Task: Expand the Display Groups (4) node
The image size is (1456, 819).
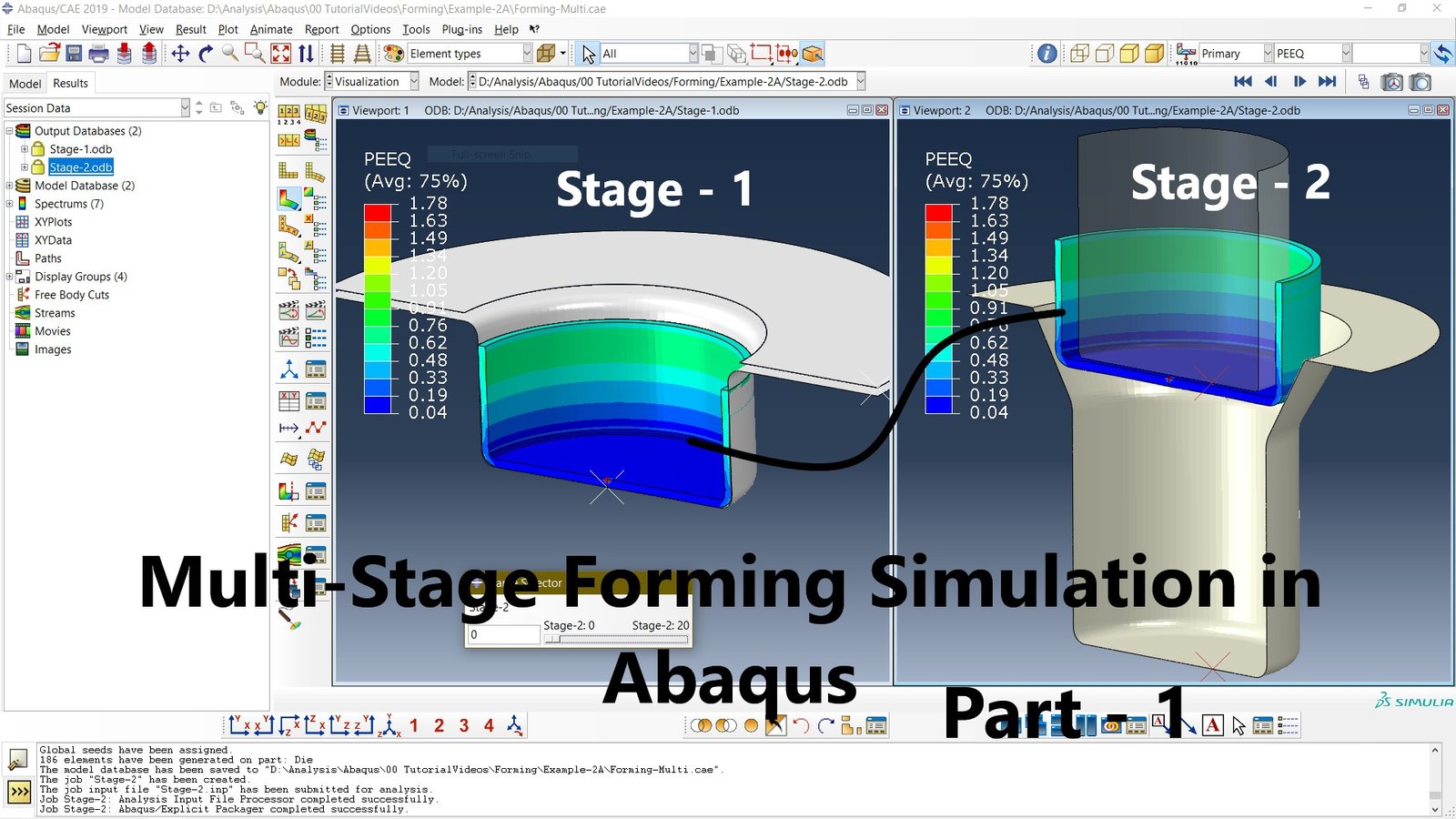Action: [x=10, y=277]
